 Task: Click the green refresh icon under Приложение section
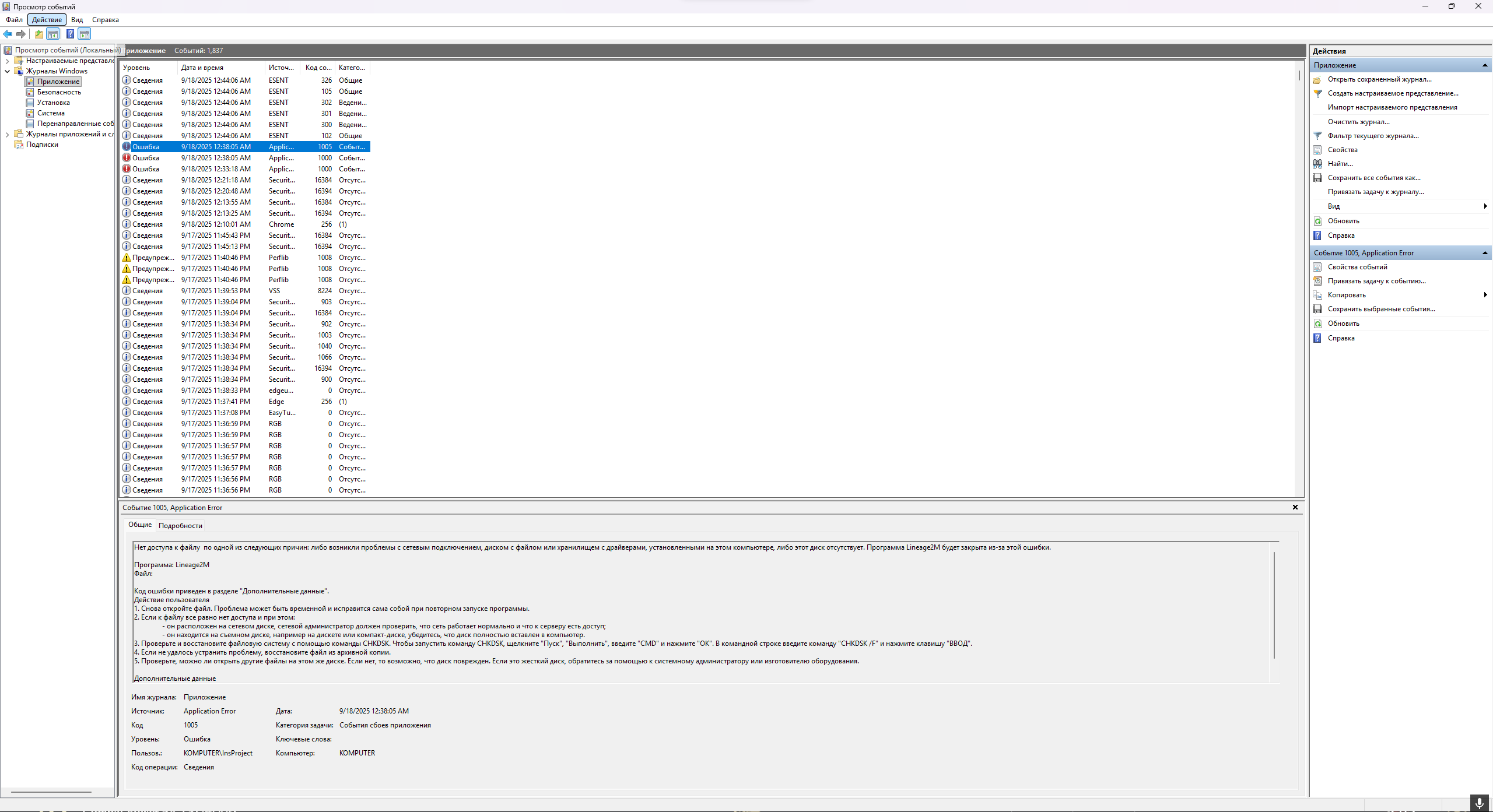(x=1317, y=221)
